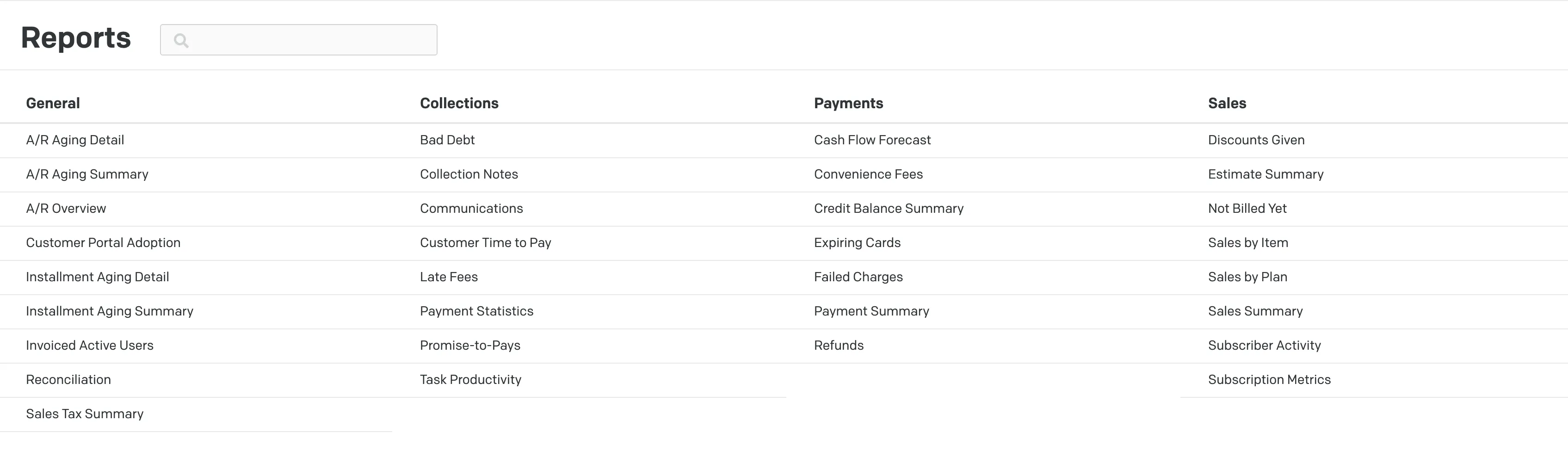Open Collection Notes report

469,174
